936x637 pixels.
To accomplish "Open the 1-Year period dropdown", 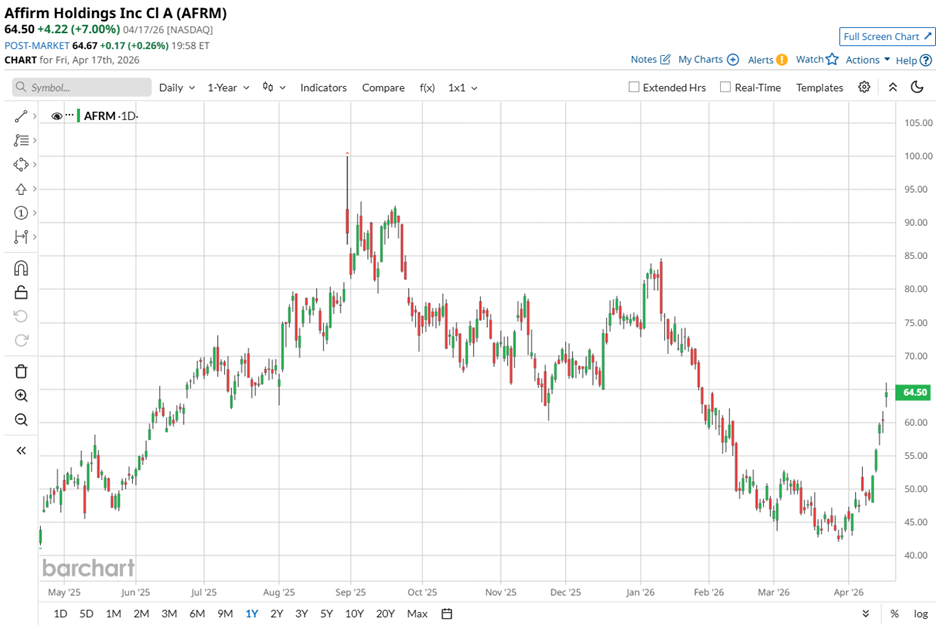I will (x=228, y=87).
